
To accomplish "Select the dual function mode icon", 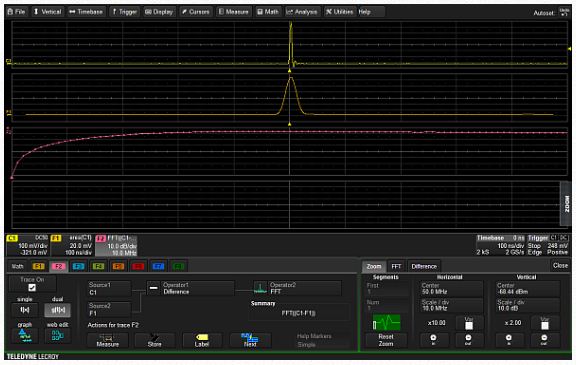I will coord(58,310).
